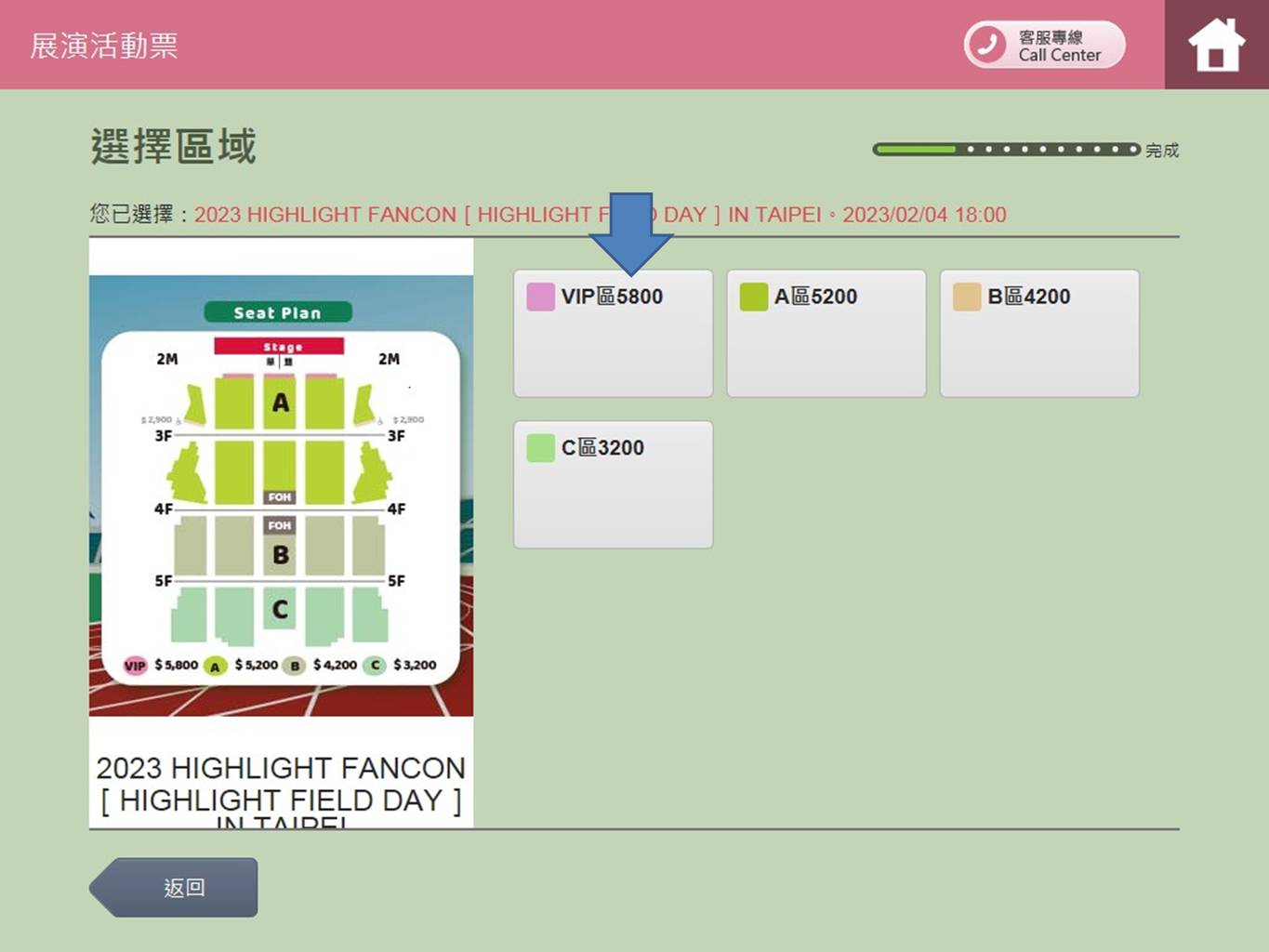Click the selected event text in red
This screenshot has width=1269, height=952.
[x=600, y=215]
